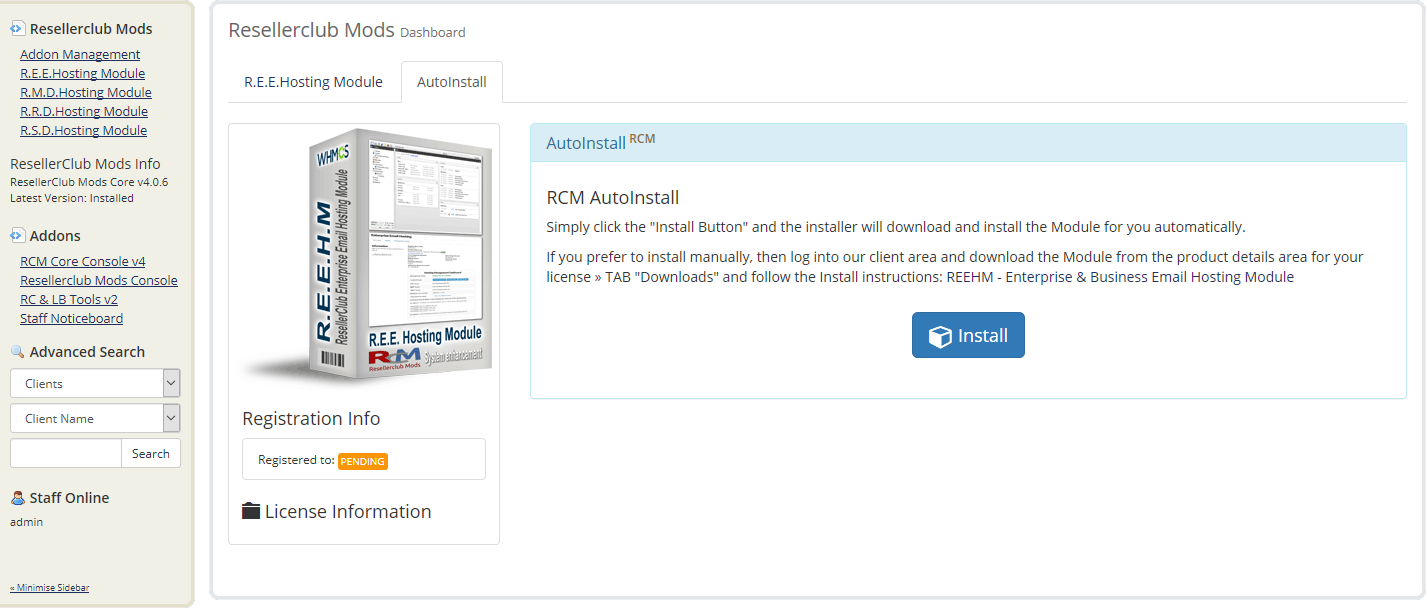
Task: Expand the Client Name field dropdown
Action: 95,418
